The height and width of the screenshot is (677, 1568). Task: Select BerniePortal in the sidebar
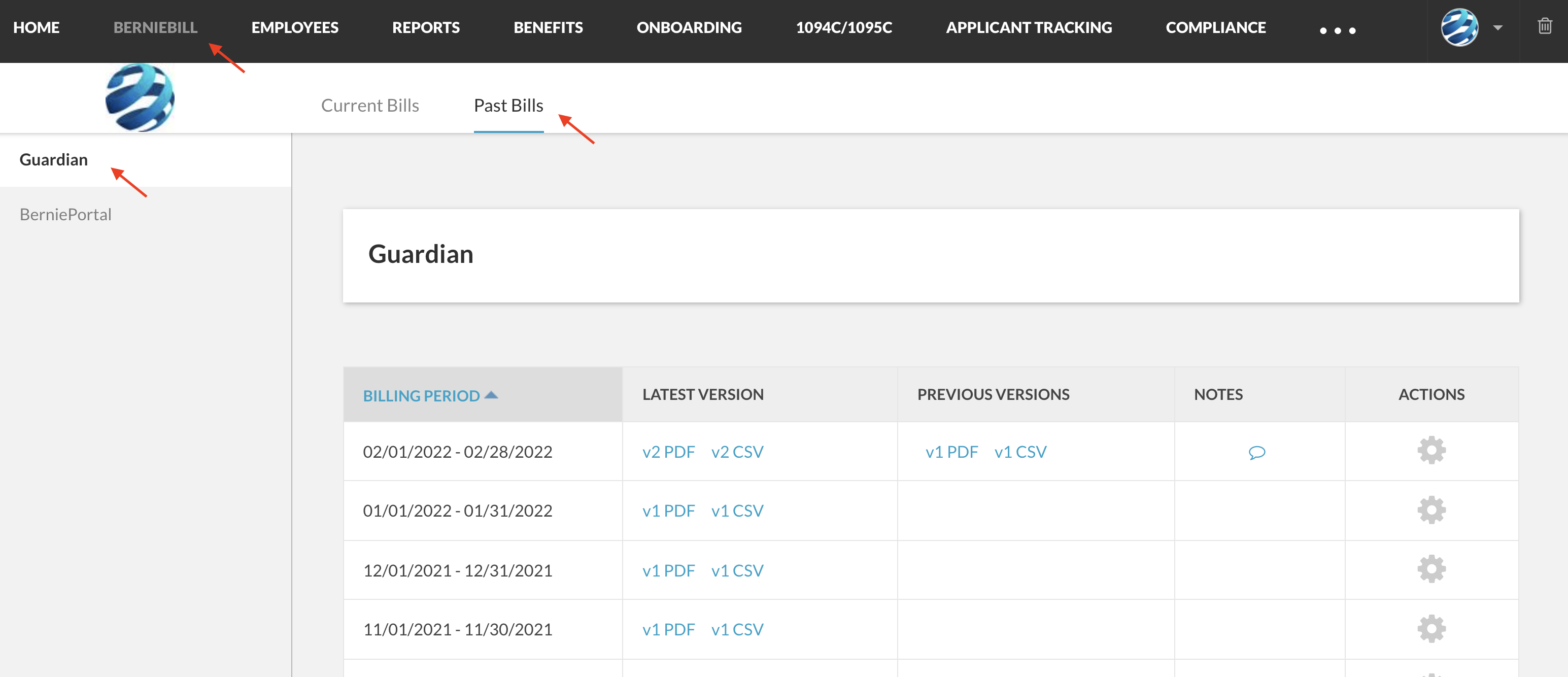point(65,214)
